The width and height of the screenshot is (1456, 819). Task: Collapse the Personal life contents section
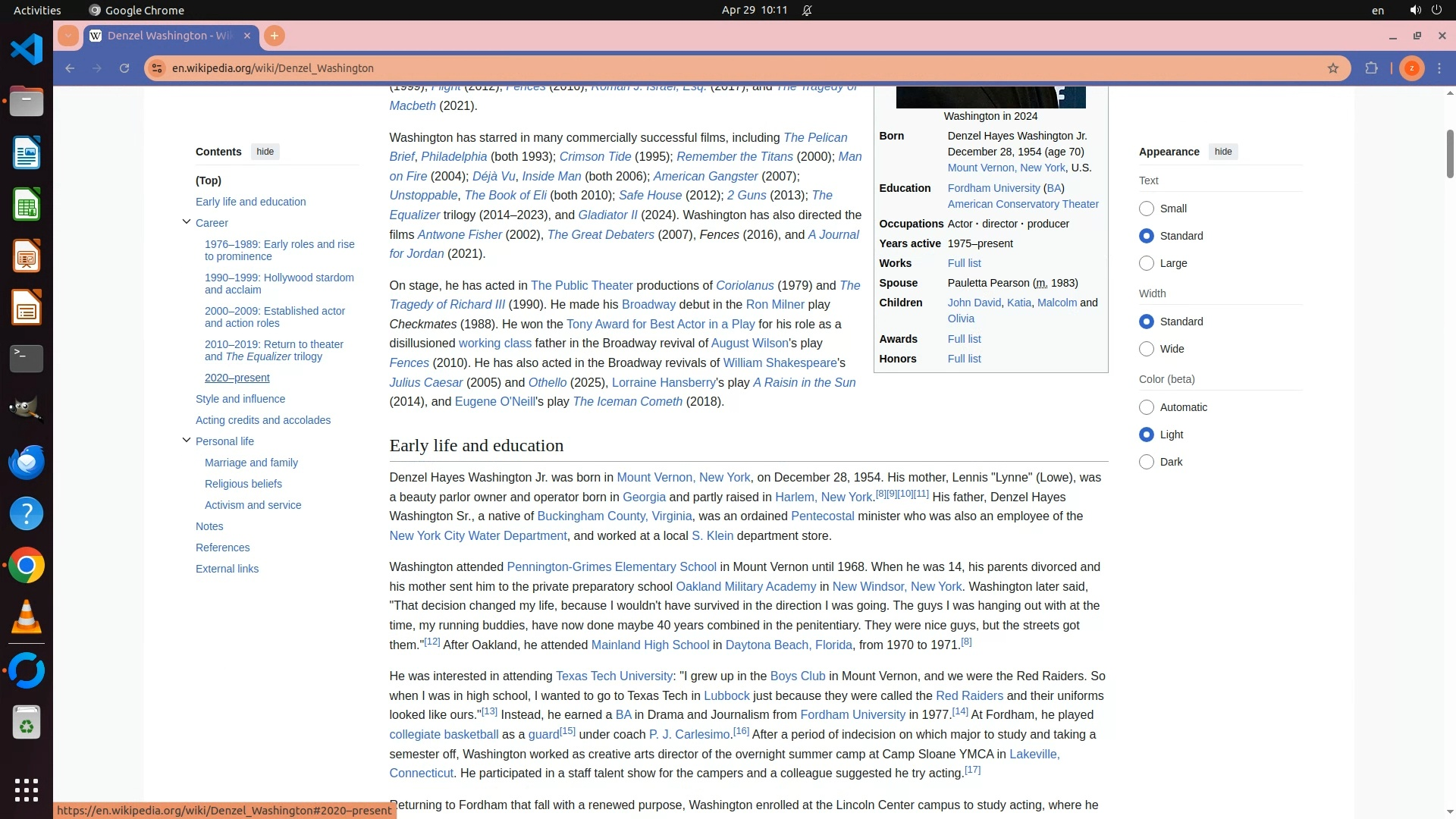point(187,441)
